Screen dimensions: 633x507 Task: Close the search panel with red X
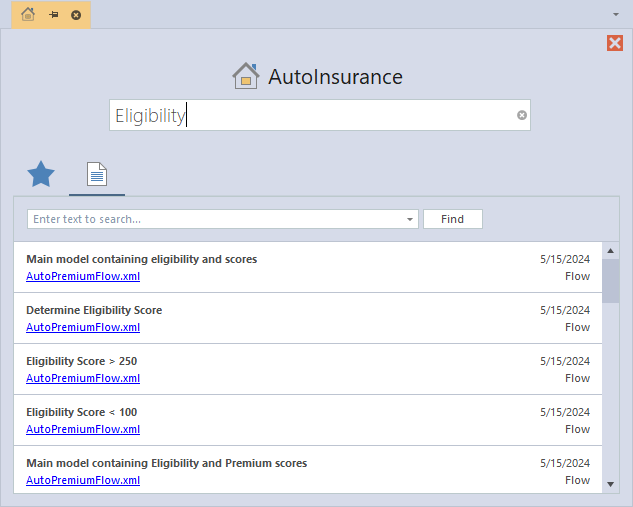(614, 43)
